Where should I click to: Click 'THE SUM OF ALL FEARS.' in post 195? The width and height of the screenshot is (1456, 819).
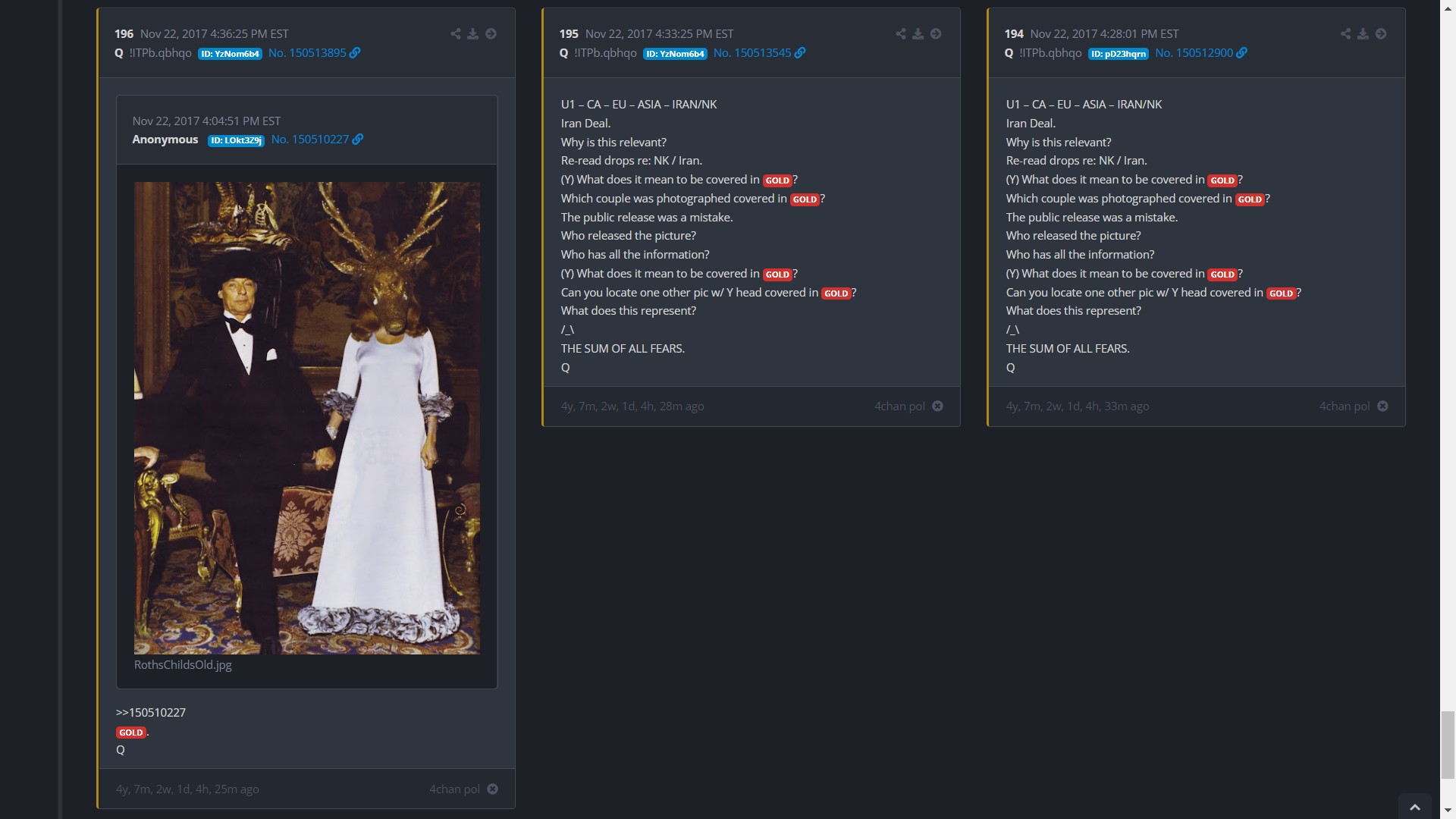(x=623, y=349)
